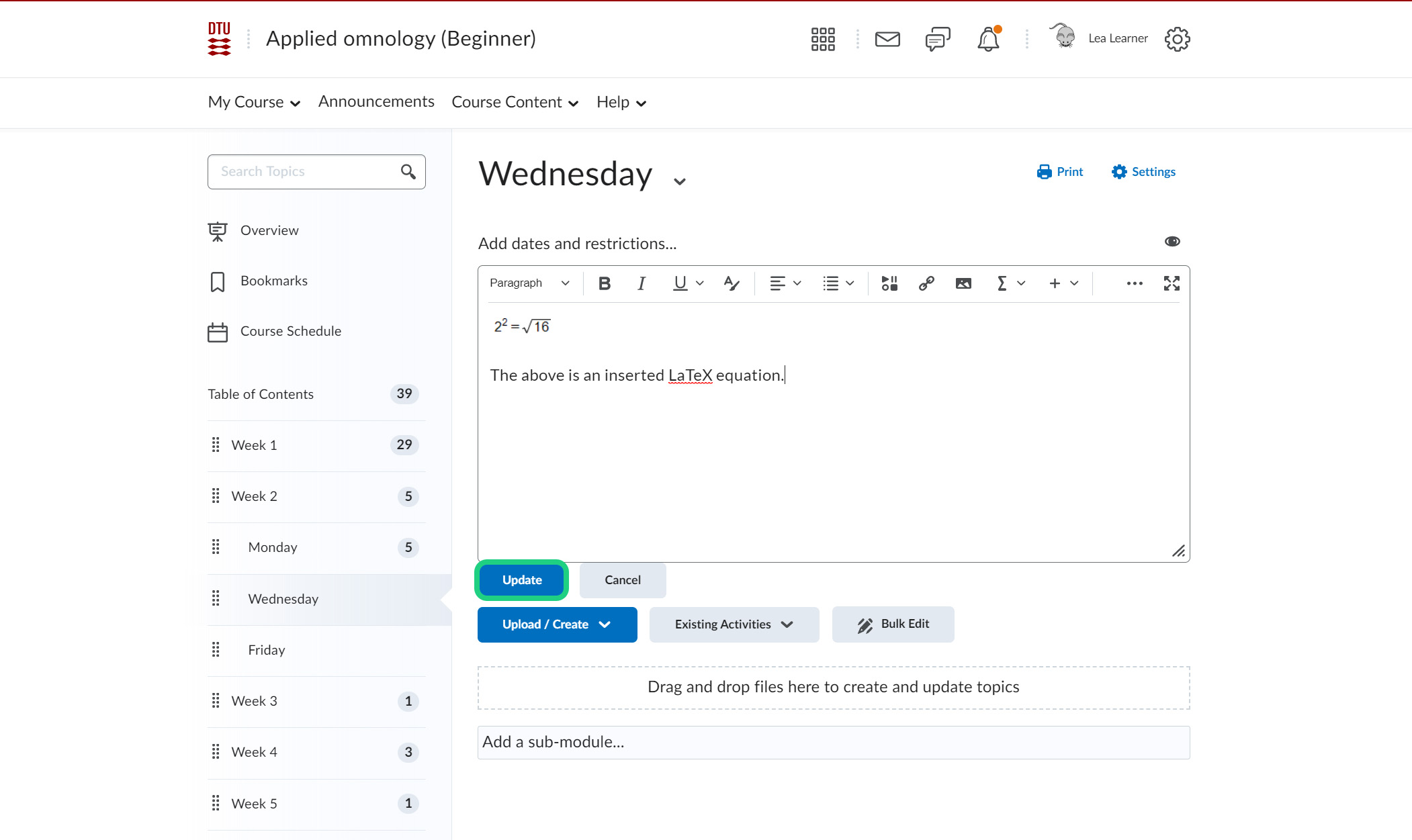Go to Announcements nav item

[376, 101]
